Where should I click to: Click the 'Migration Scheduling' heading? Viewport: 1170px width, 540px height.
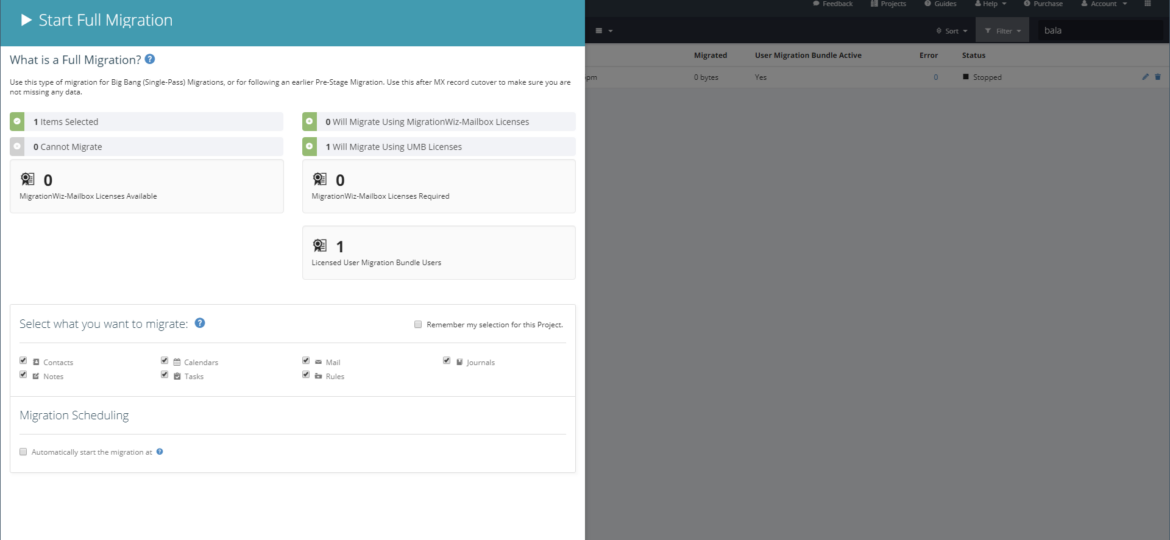[74, 415]
